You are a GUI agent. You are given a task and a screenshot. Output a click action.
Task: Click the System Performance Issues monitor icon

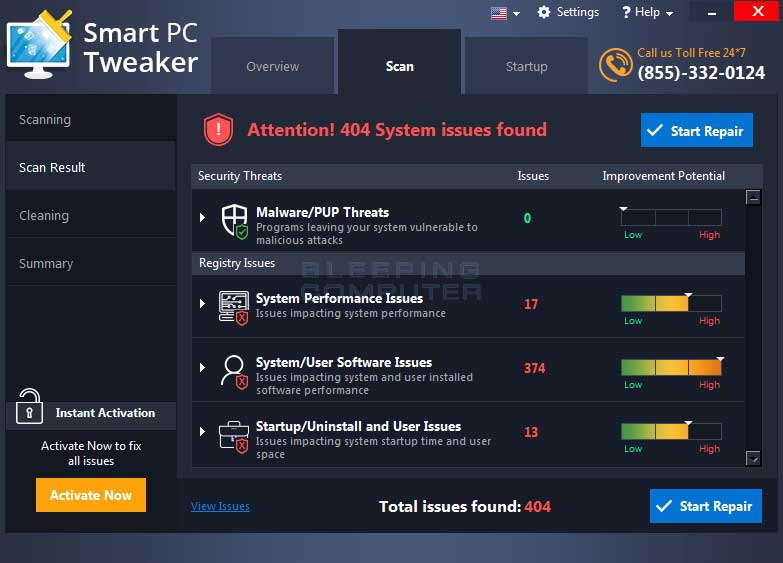(234, 307)
